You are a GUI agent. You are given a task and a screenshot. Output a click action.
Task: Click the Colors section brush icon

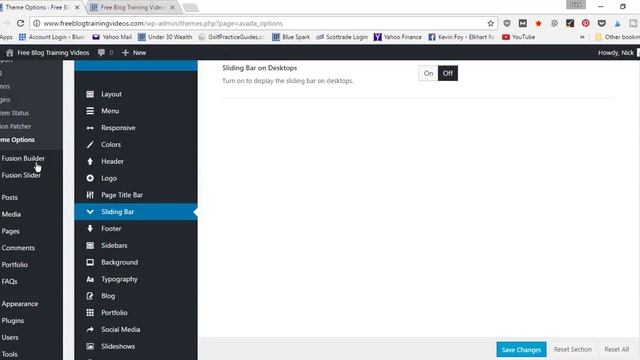click(x=90, y=144)
